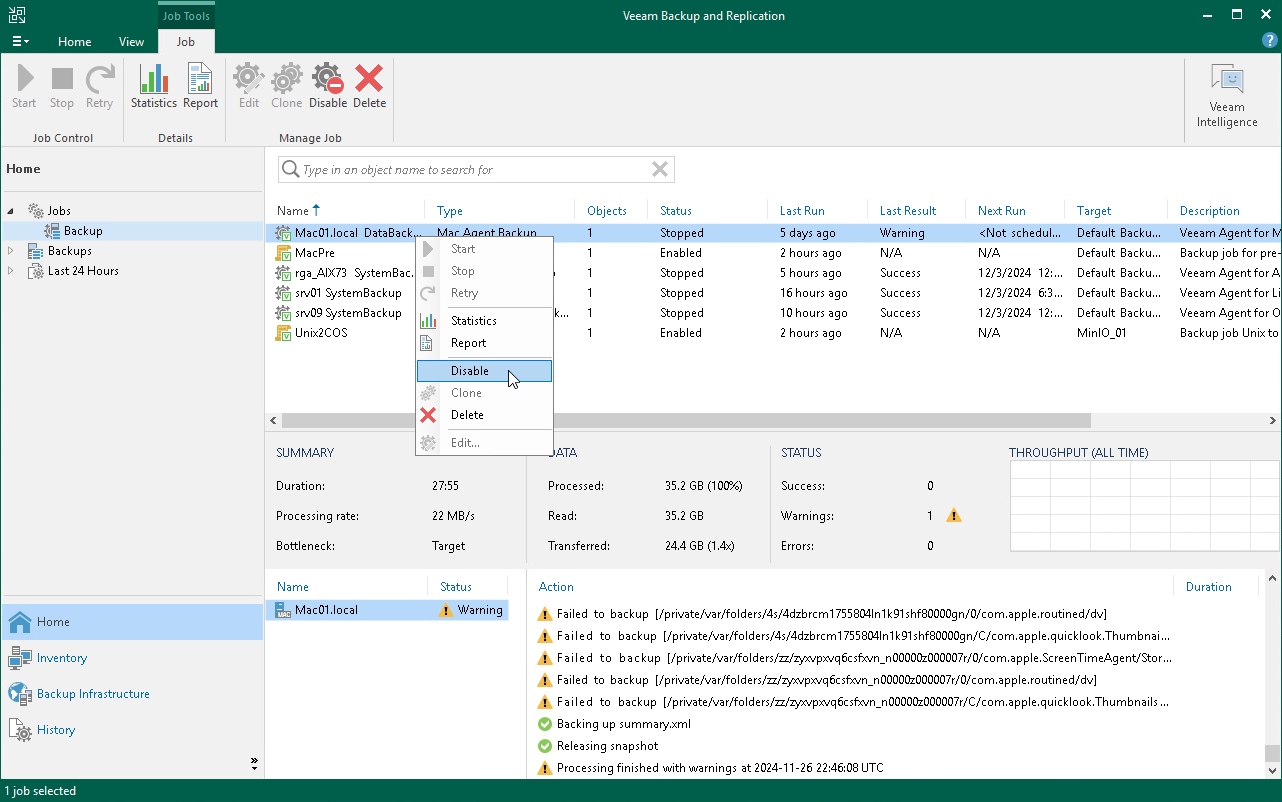Open the Statistics view from the ribbon
The width and height of the screenshot is (1282, 802).
pos(153,85)
